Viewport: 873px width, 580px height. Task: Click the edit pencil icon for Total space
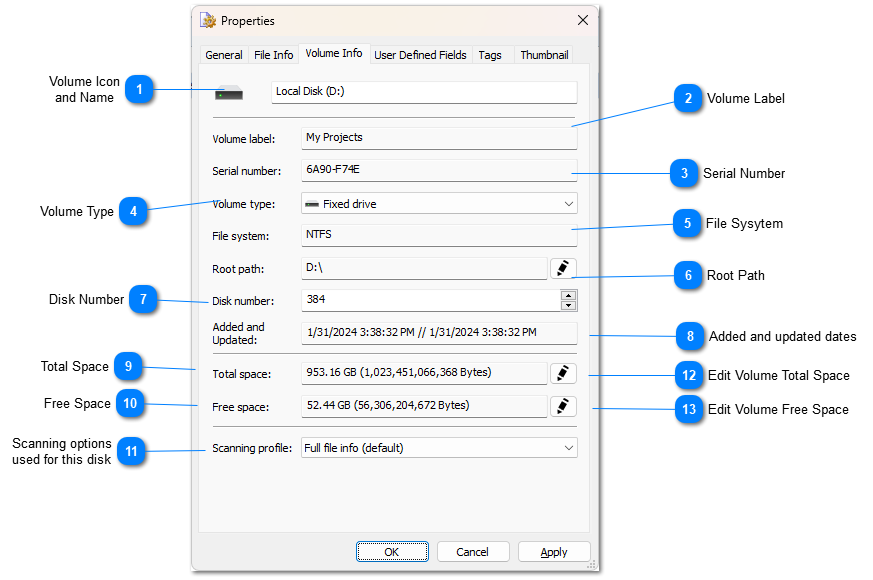(563, 373)
